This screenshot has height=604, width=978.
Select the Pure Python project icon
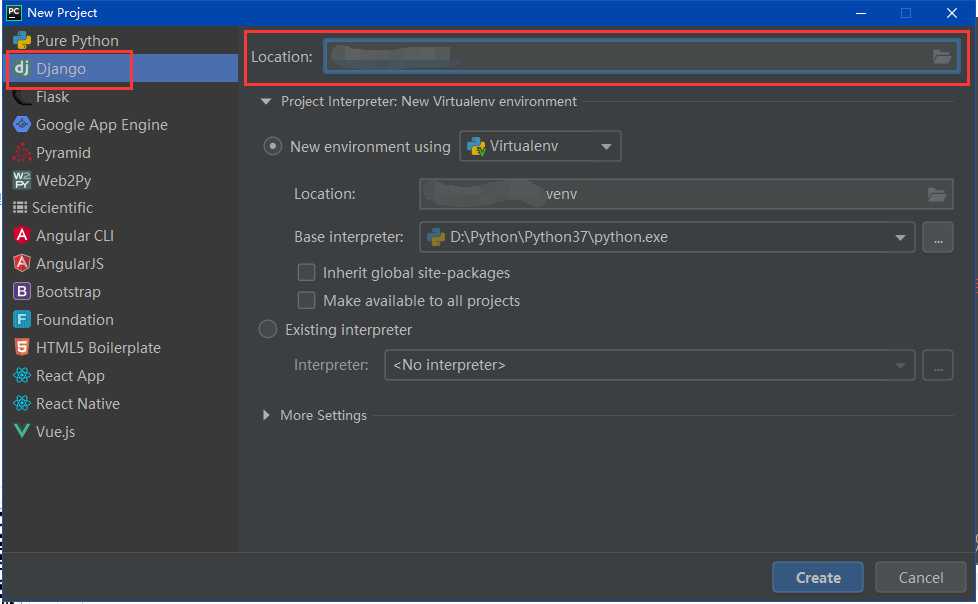(x=22, y=41)
